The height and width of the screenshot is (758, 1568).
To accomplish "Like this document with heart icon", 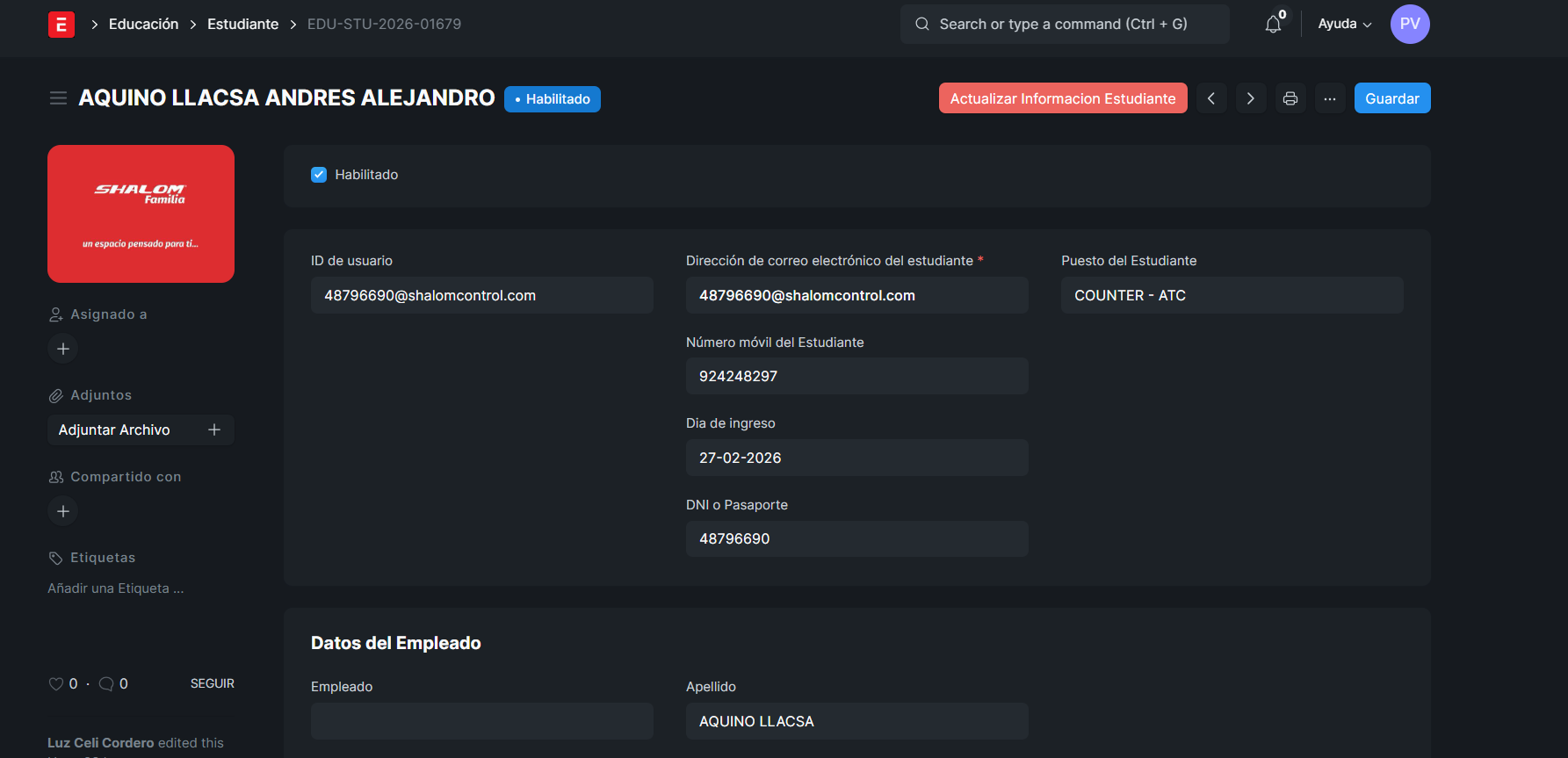I will [x=56, y=684].
